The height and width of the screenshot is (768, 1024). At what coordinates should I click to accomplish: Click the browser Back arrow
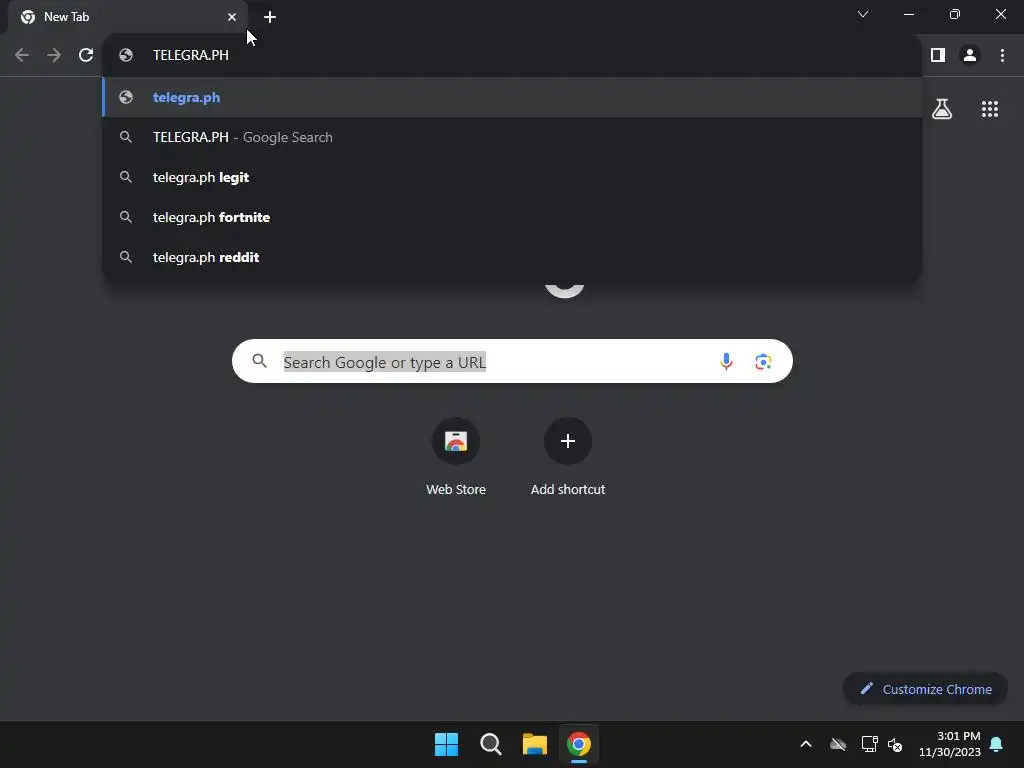point(22,55)
